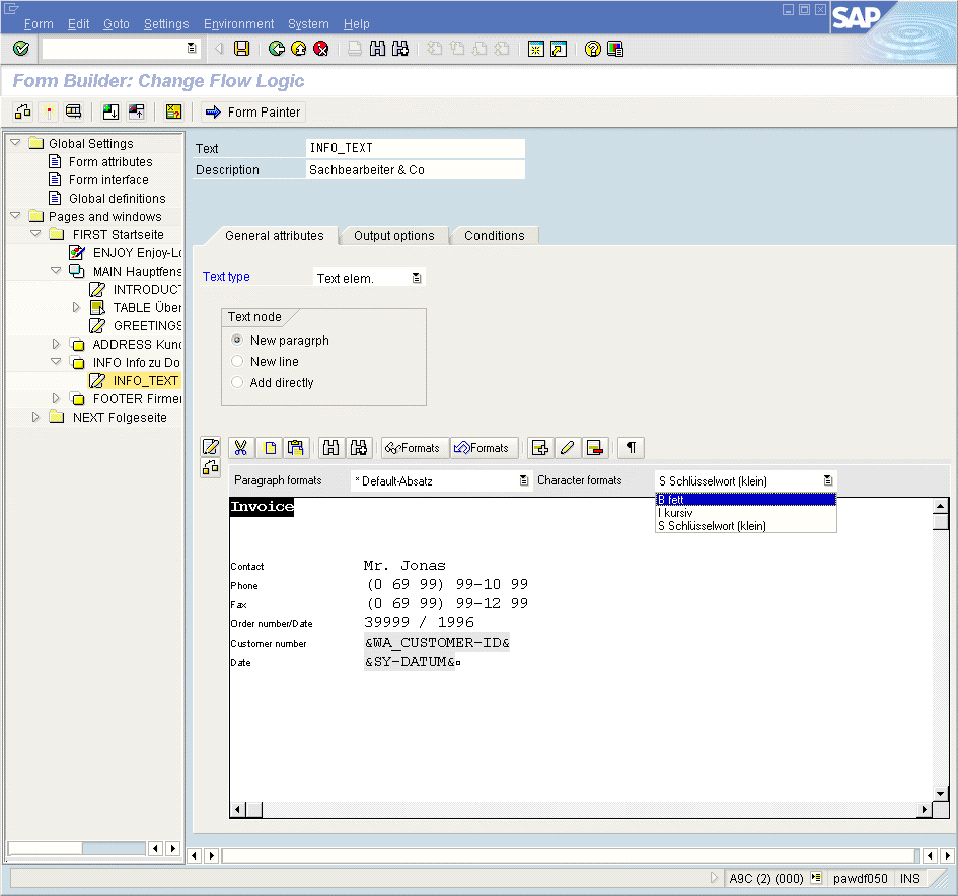Click the second Formats change button
This screenshot has width=958, height=896.
[483, 448]
